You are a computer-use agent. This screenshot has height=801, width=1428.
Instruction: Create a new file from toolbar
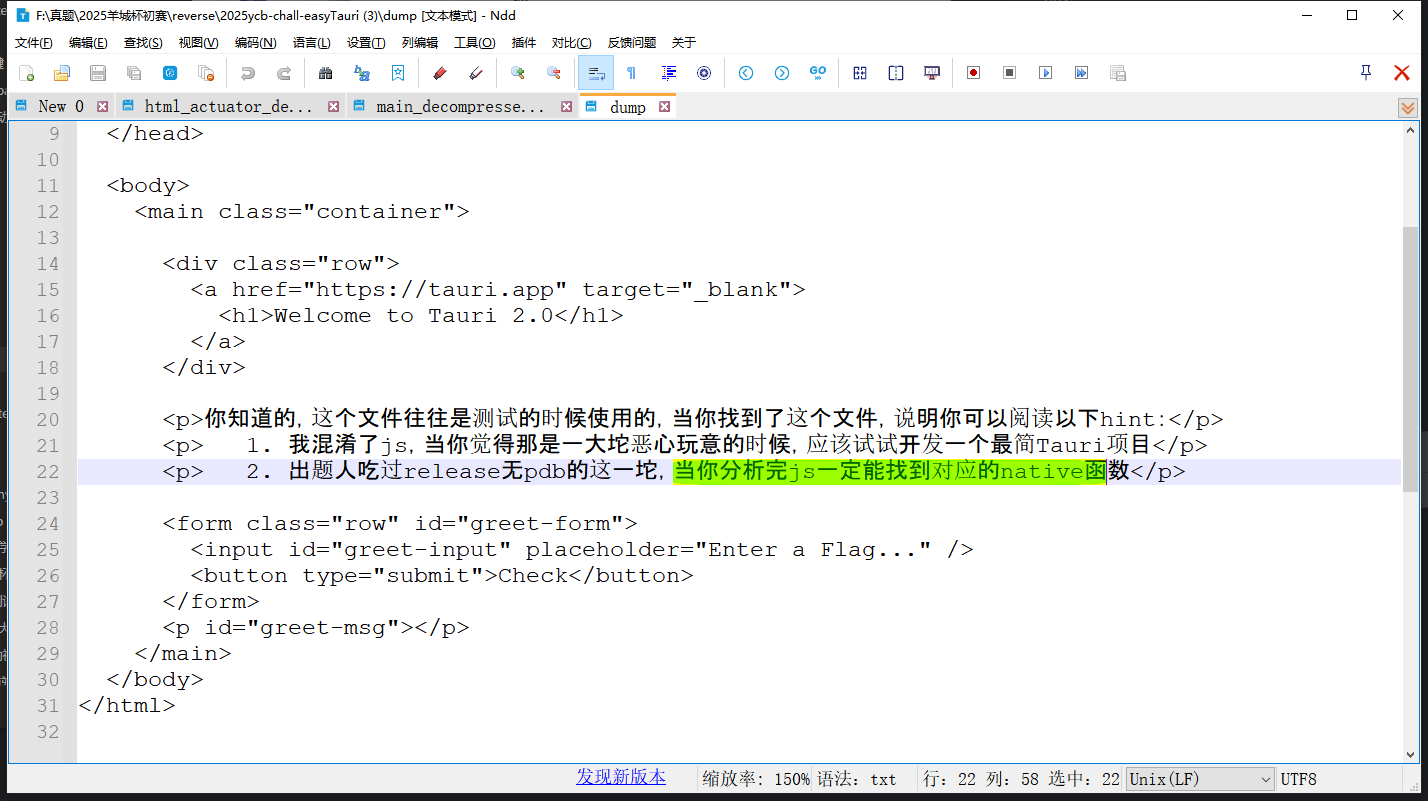27,73
